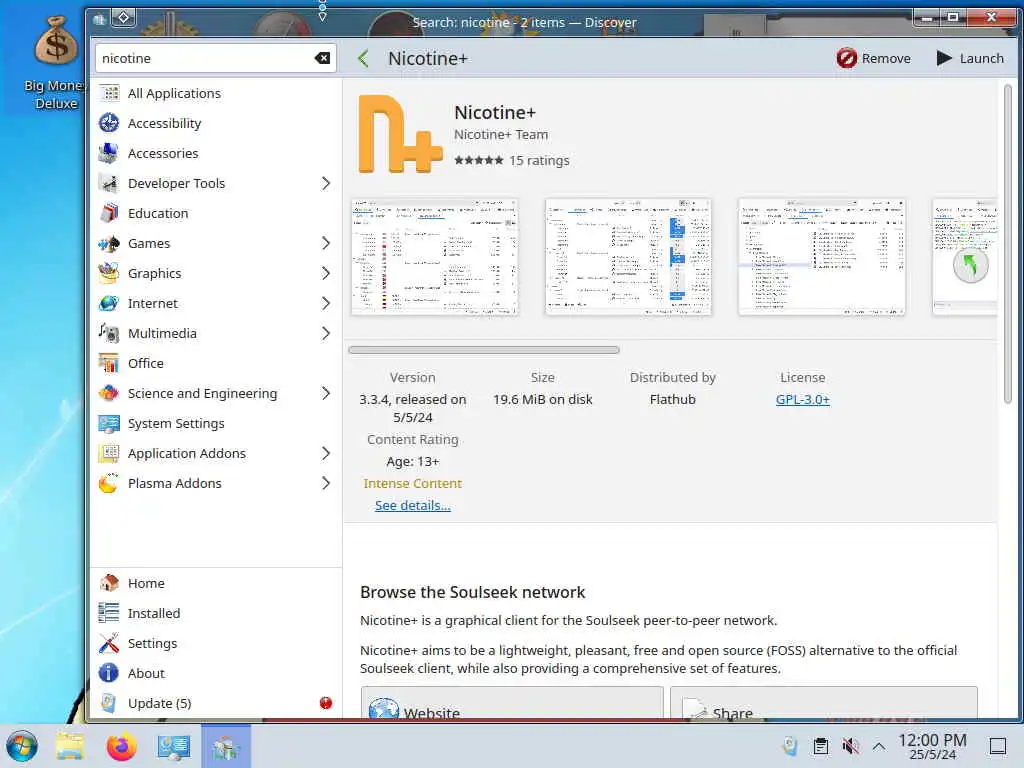
Task: Open the Windows-style start menu
Action: point(22,746)
